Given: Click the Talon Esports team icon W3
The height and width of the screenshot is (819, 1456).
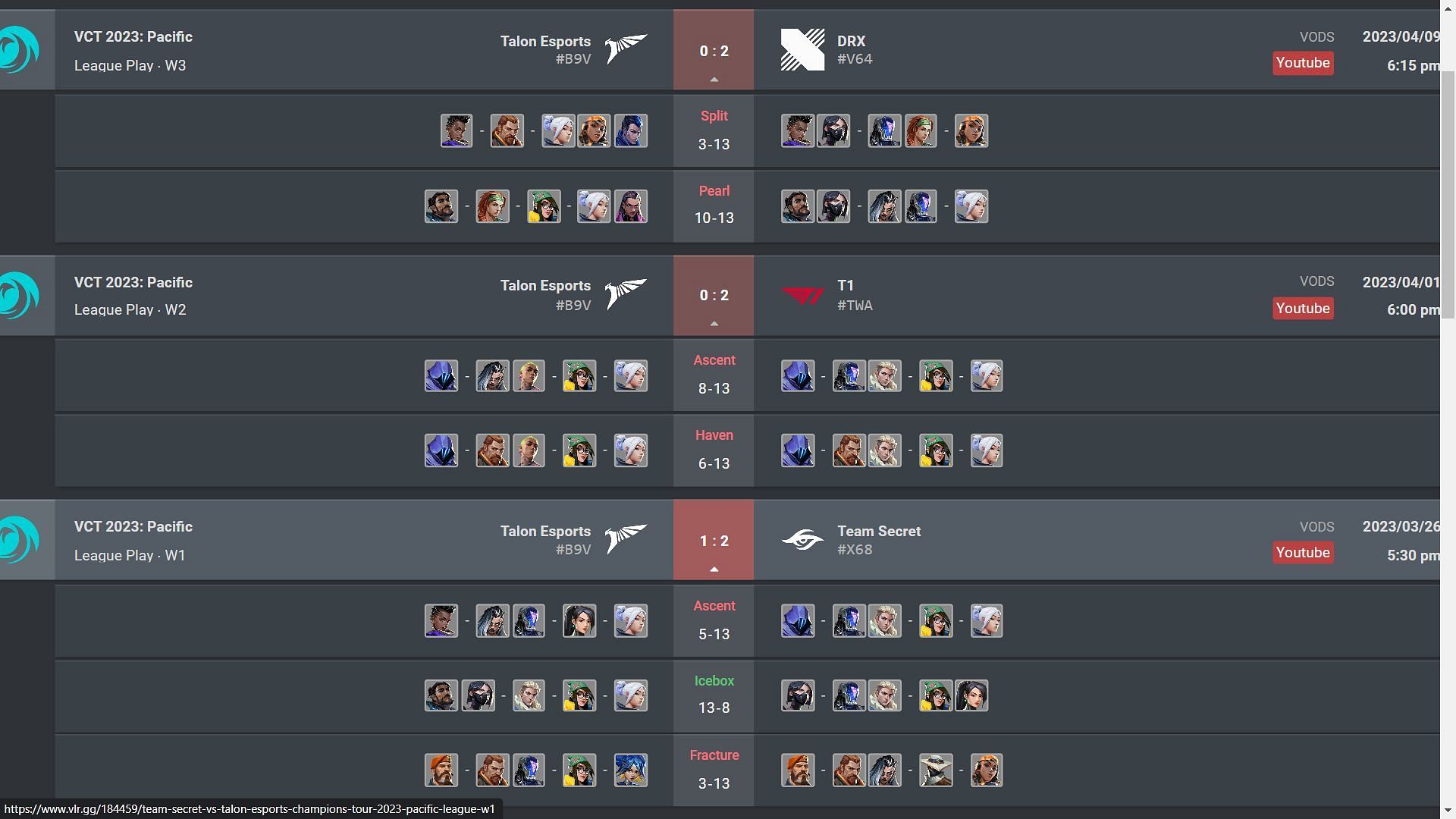Looking at the screenshot, I should 626,49.
